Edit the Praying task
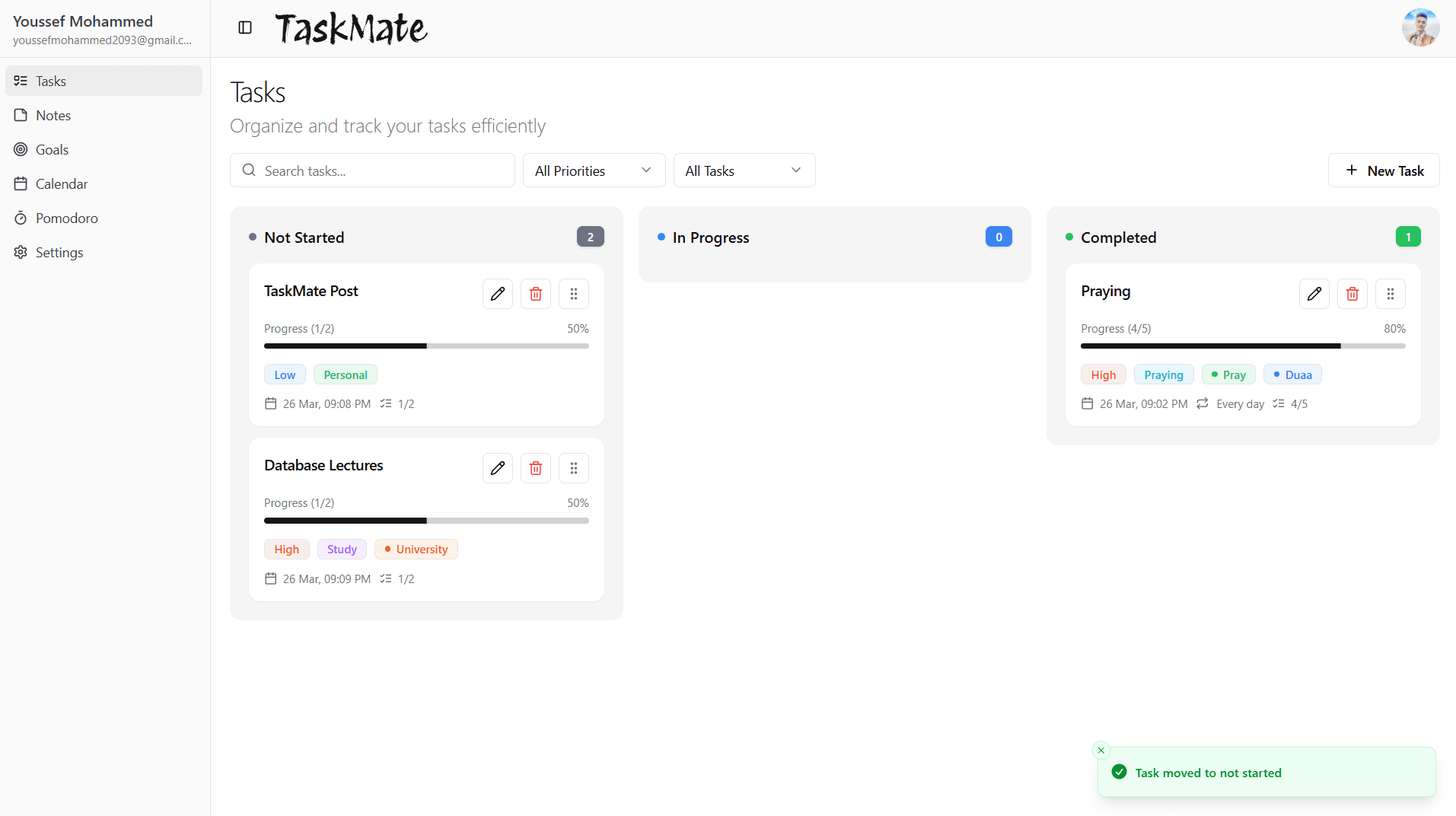 coord(1314,293)
